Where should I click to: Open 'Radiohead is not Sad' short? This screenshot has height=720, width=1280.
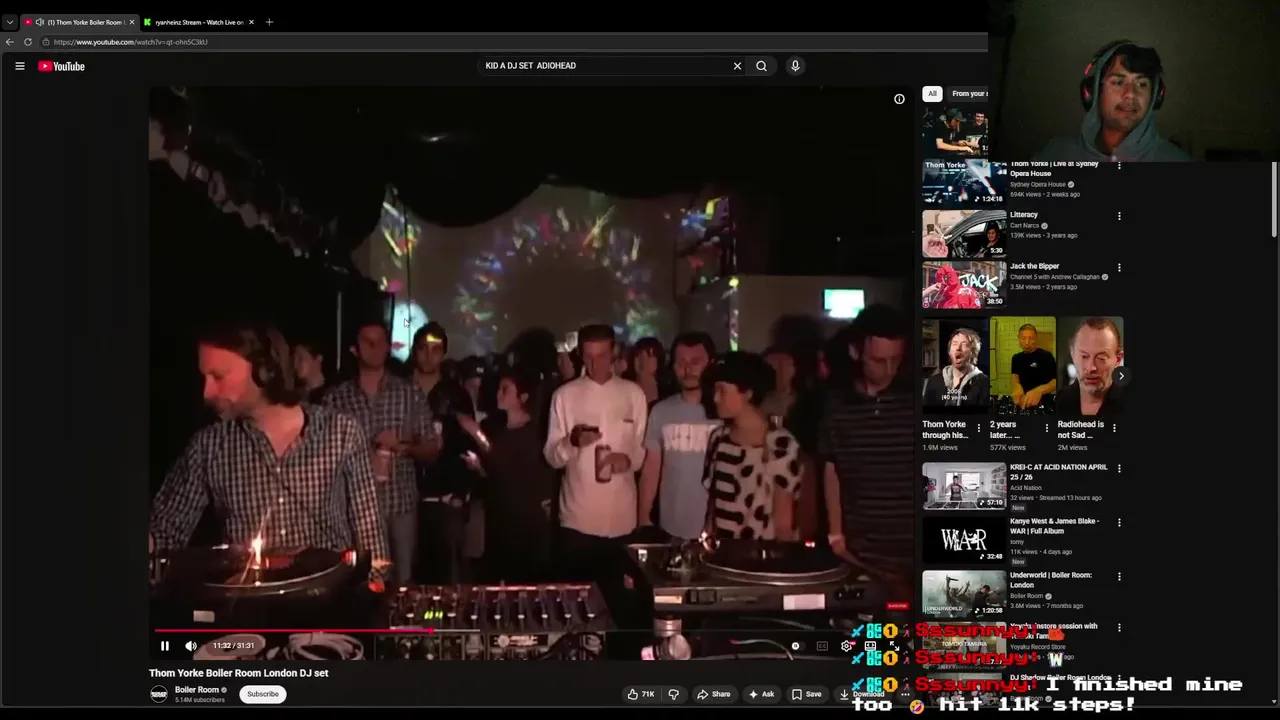[1090, 366]
